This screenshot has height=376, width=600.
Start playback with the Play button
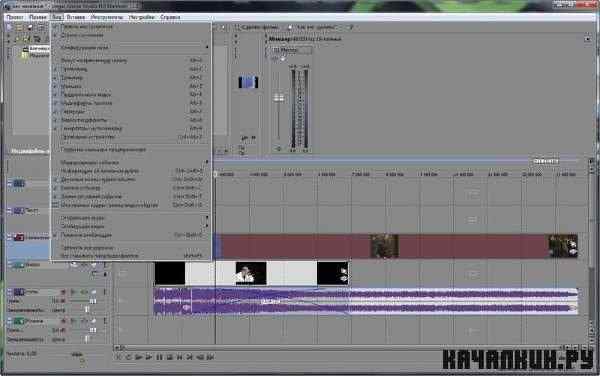(149, 357)
